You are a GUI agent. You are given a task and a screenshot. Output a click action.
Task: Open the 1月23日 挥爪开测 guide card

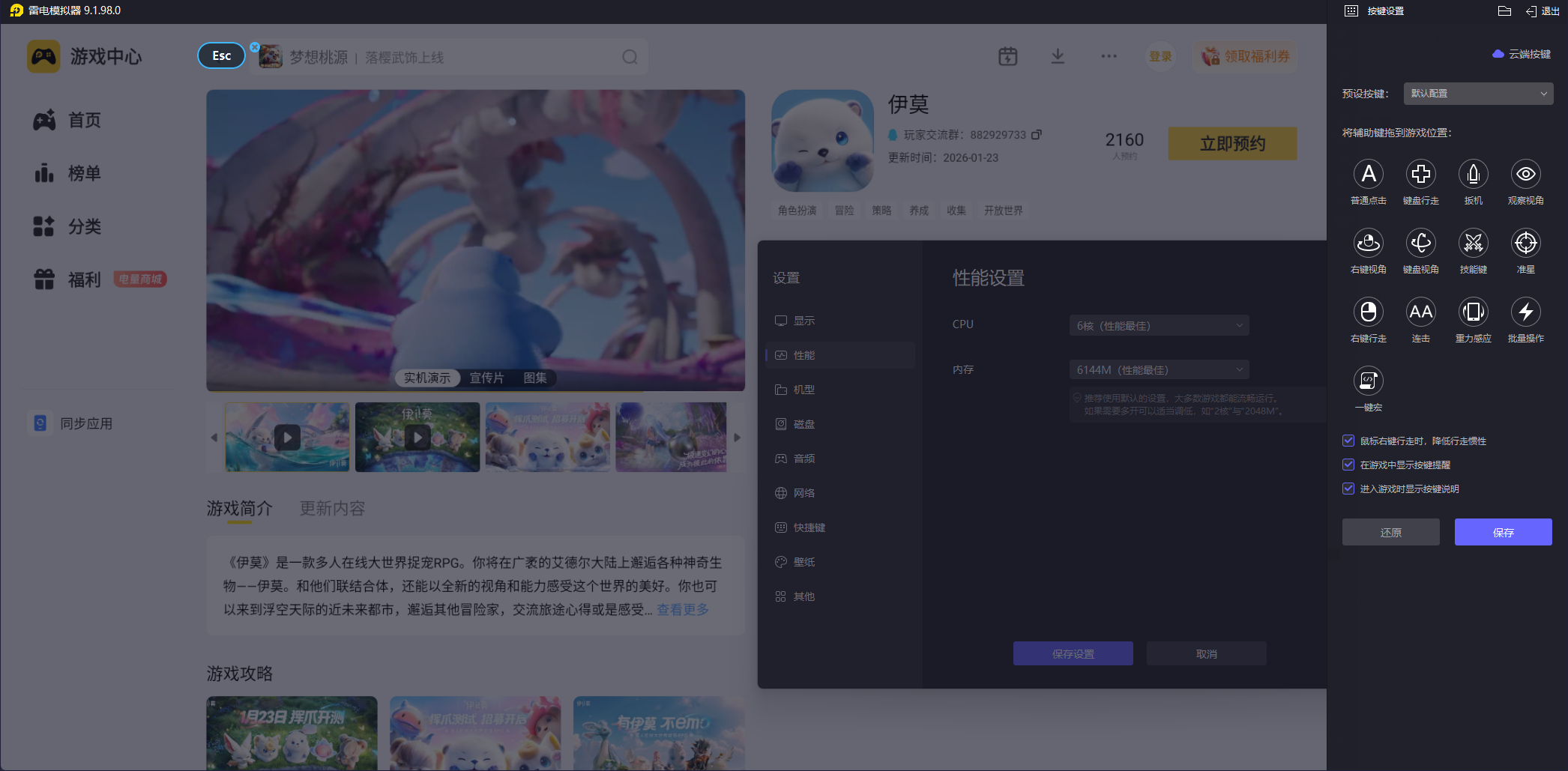(x=292, y=733)
